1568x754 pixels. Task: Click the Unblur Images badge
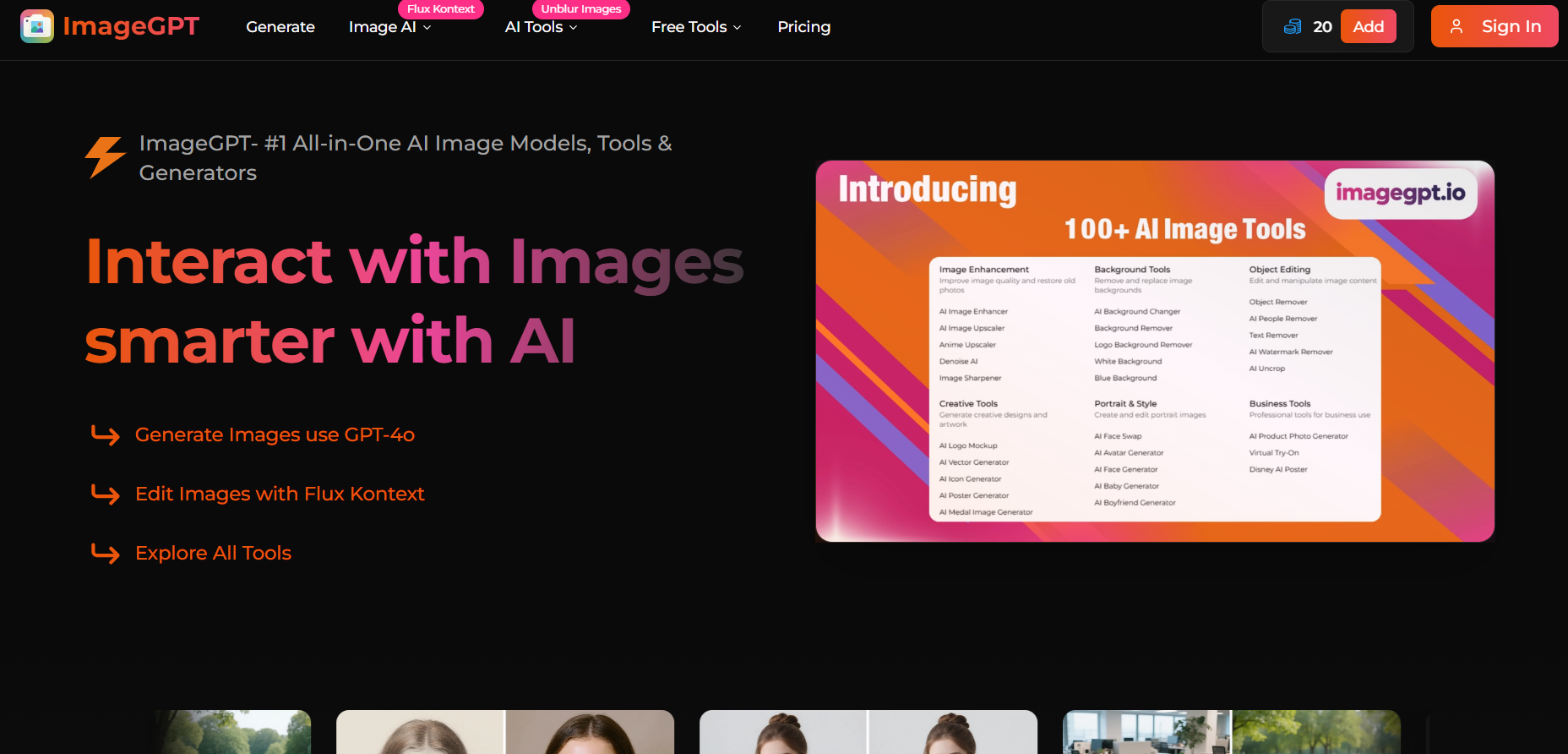tap(581, 9)
